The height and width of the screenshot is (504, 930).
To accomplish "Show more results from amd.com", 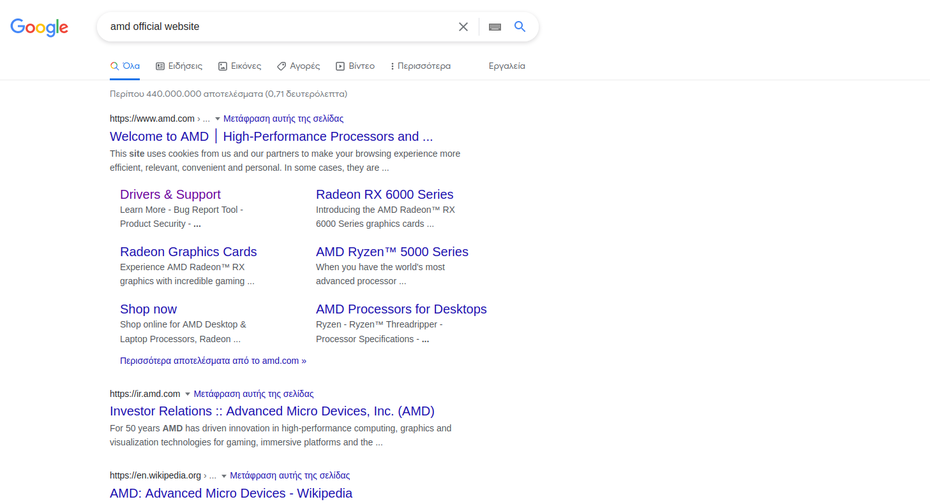I will 213,361.
